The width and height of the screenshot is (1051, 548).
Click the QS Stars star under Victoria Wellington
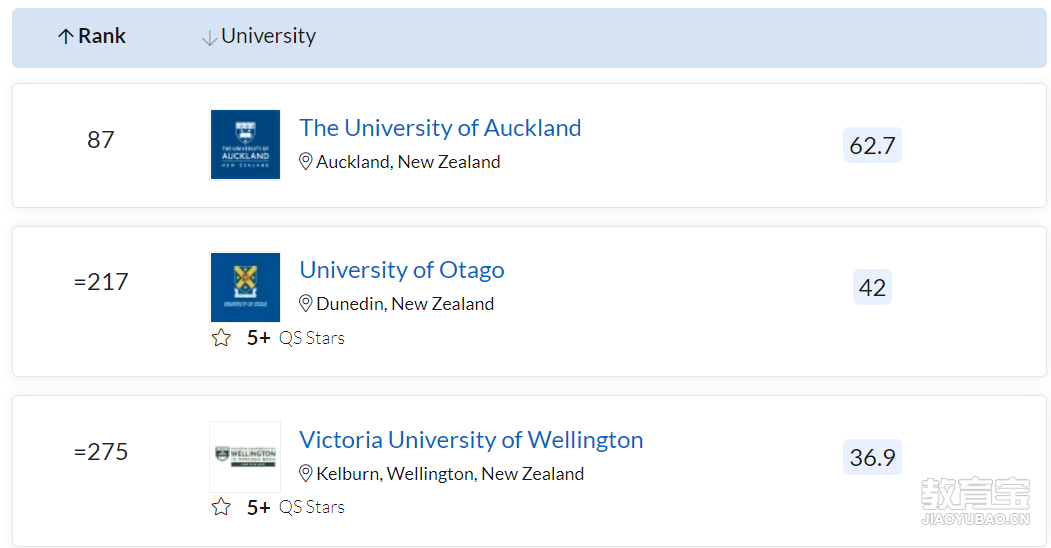pyautogui.click(x=221, y=507)
